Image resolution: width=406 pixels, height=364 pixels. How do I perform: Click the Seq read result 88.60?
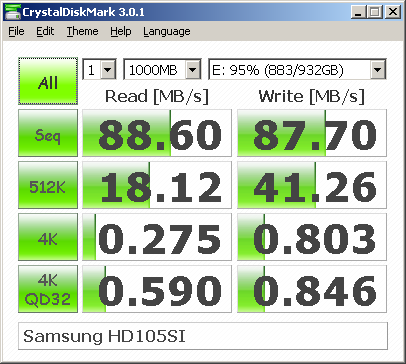pos(157,133)
